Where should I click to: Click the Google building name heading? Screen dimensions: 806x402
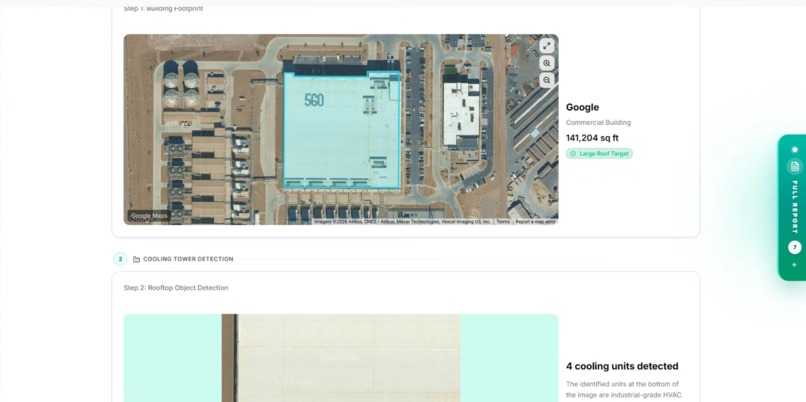coord(582,107)
